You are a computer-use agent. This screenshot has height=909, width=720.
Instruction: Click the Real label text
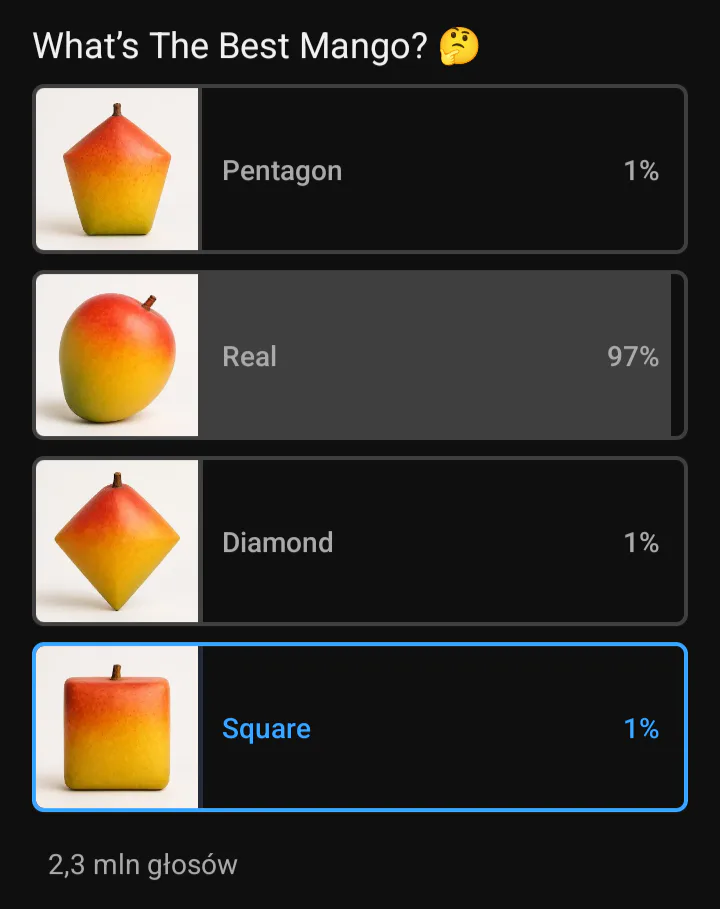249,357
